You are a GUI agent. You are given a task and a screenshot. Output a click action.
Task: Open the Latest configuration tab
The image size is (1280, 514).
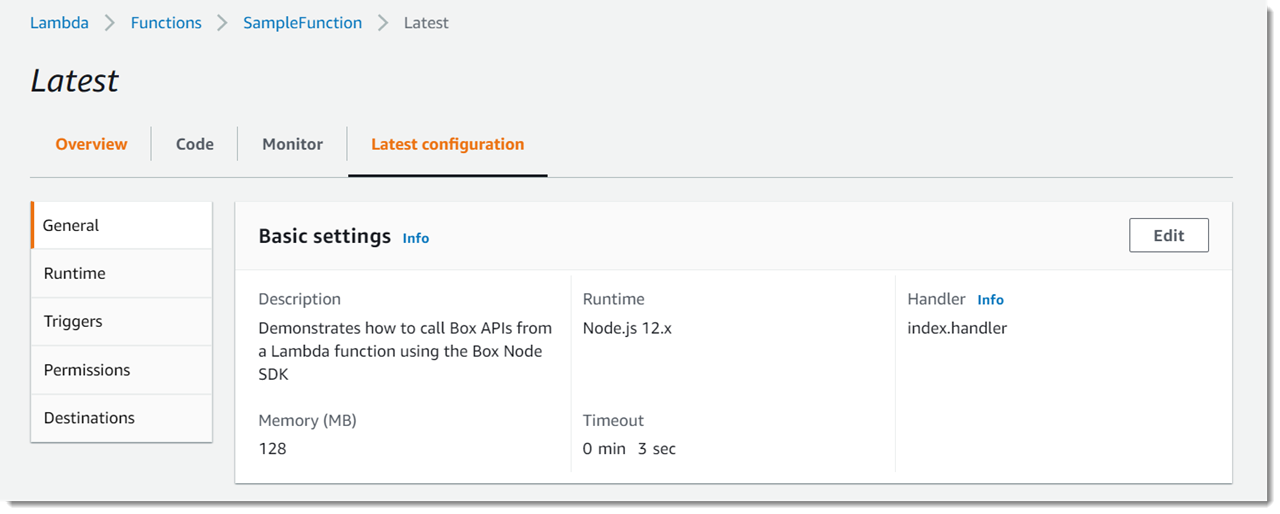click(x=447, y=144)
